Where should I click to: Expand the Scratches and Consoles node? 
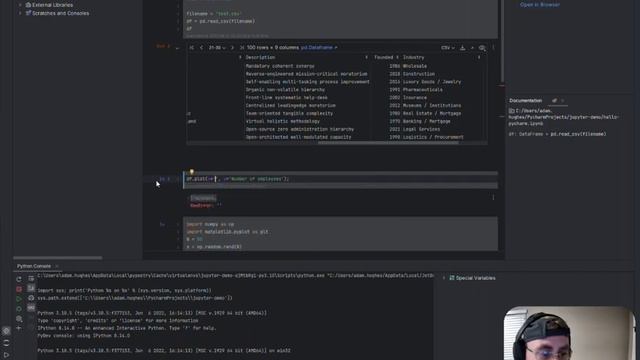tap(20, 13)
